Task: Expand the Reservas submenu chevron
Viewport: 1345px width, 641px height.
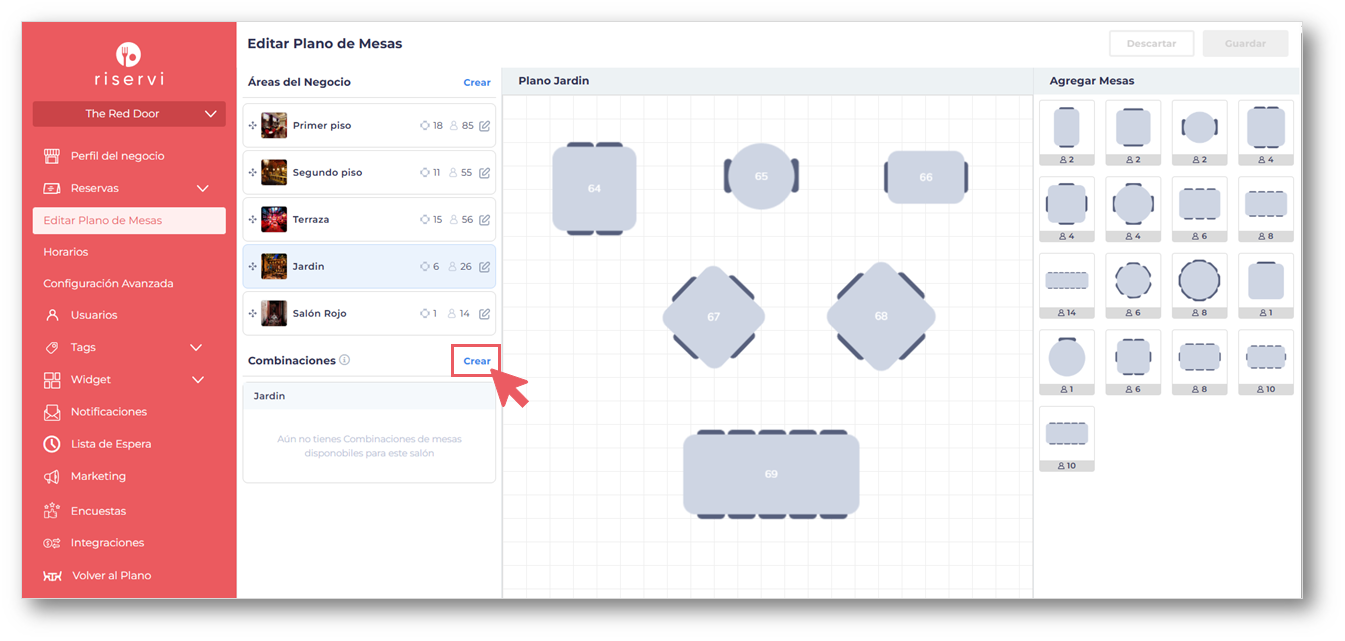Action: (x=203, y=188)
